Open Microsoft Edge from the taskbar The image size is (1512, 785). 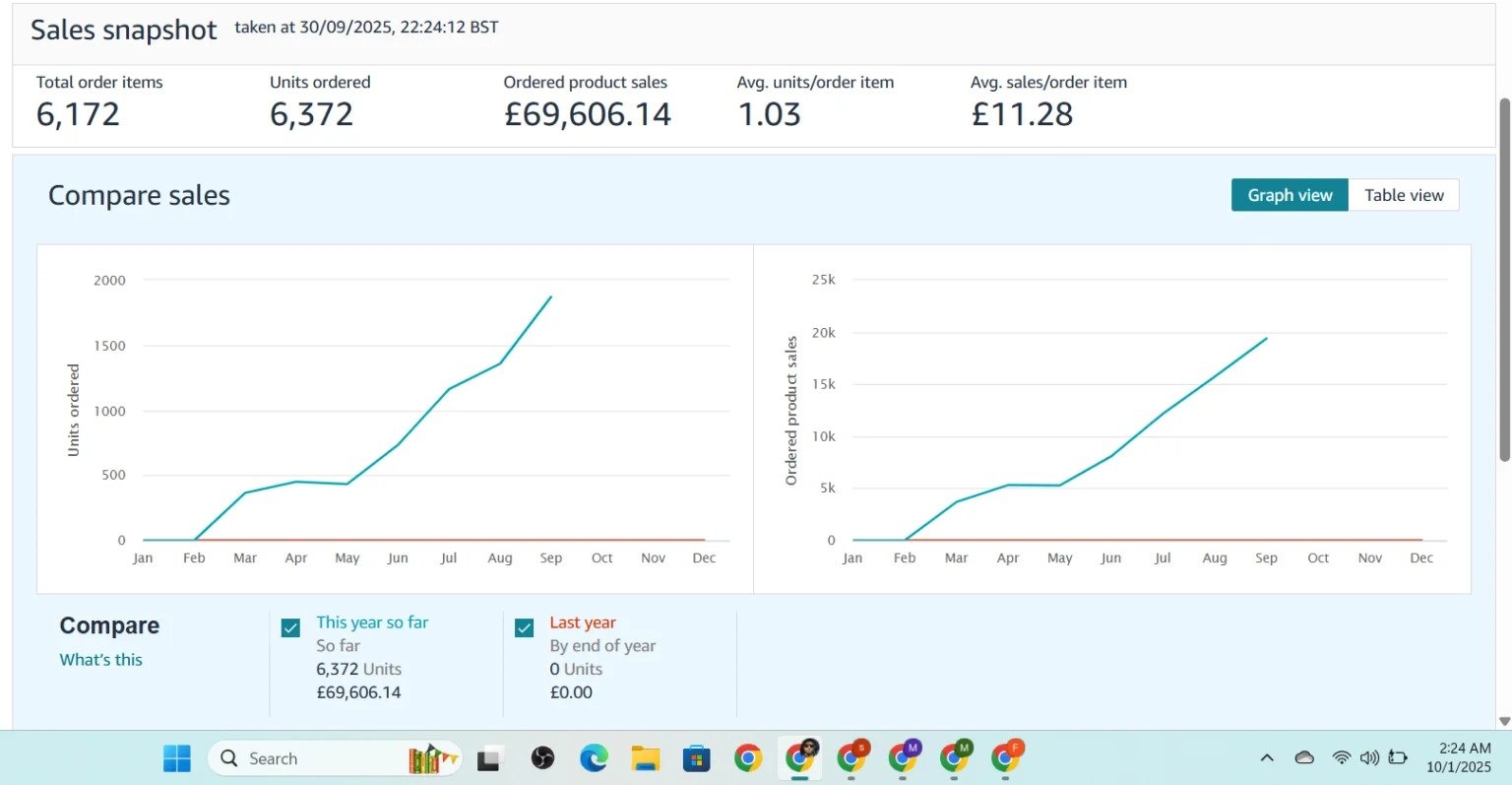[594, 758]
